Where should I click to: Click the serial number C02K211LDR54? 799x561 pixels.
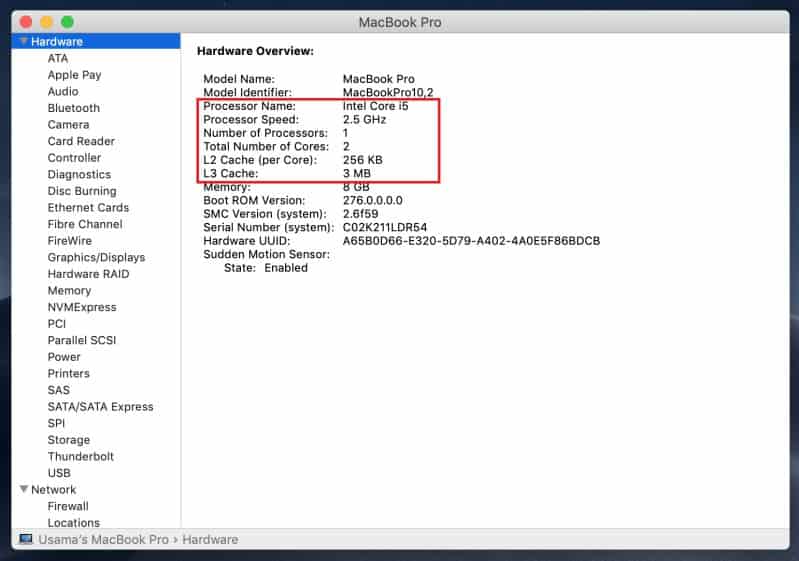coord(385,227)
